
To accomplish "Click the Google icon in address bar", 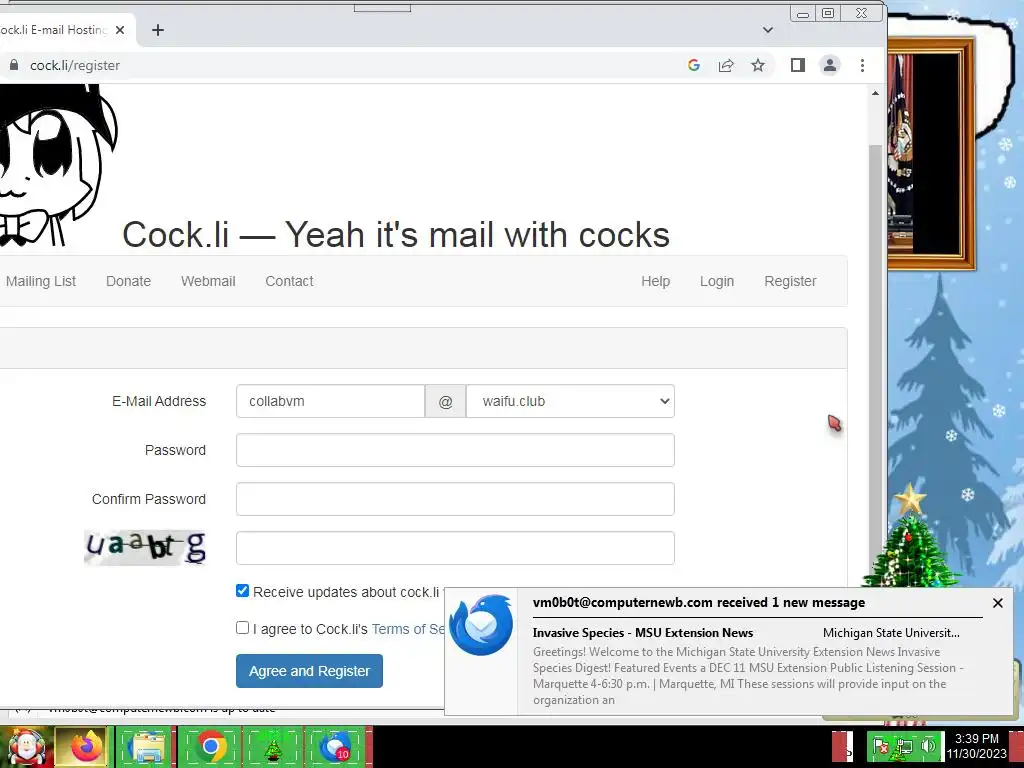I will click(694, 65).
